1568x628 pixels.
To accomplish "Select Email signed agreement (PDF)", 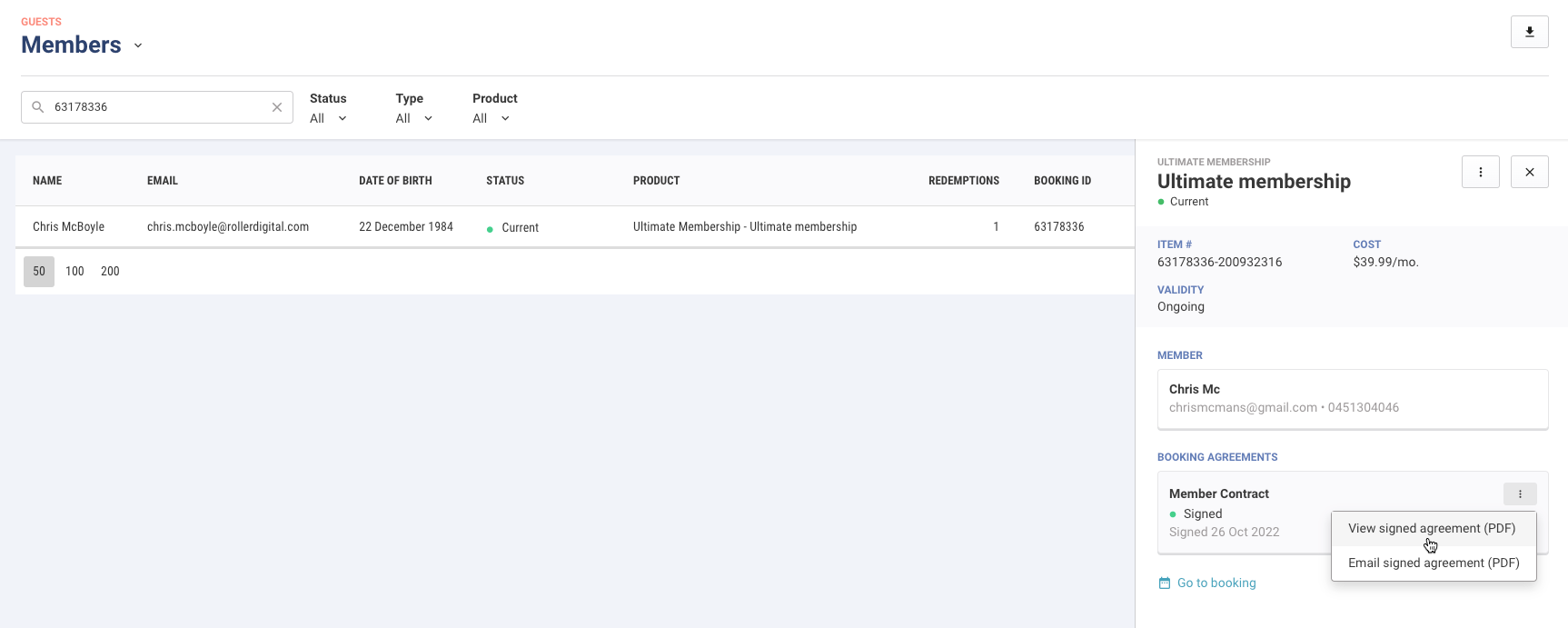I will 1433,563.
